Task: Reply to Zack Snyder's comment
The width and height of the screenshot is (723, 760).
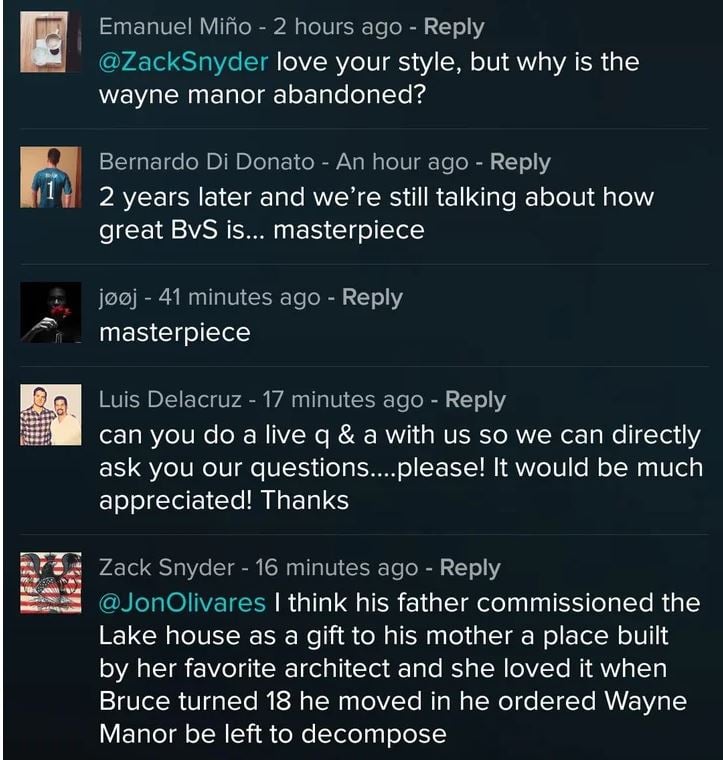Action: tap(470, 567)
